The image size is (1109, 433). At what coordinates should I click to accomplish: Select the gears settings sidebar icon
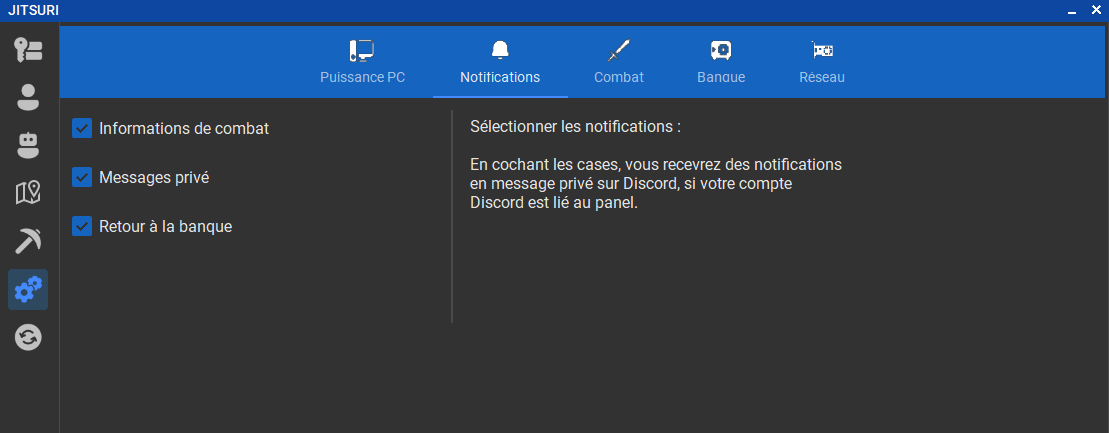[x=28, y=289]
